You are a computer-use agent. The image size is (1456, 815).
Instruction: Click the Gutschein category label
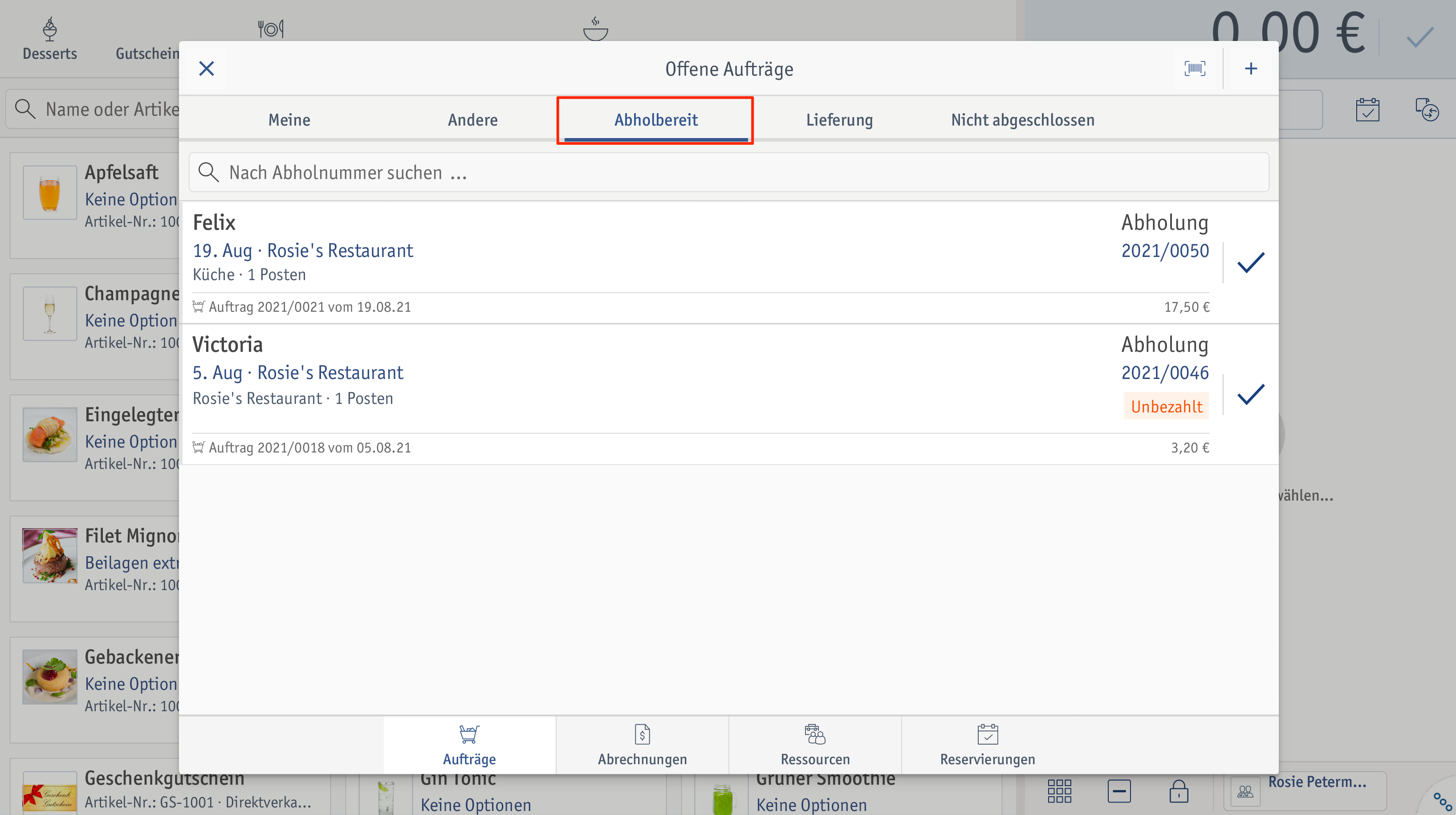[x=147, y=54]
